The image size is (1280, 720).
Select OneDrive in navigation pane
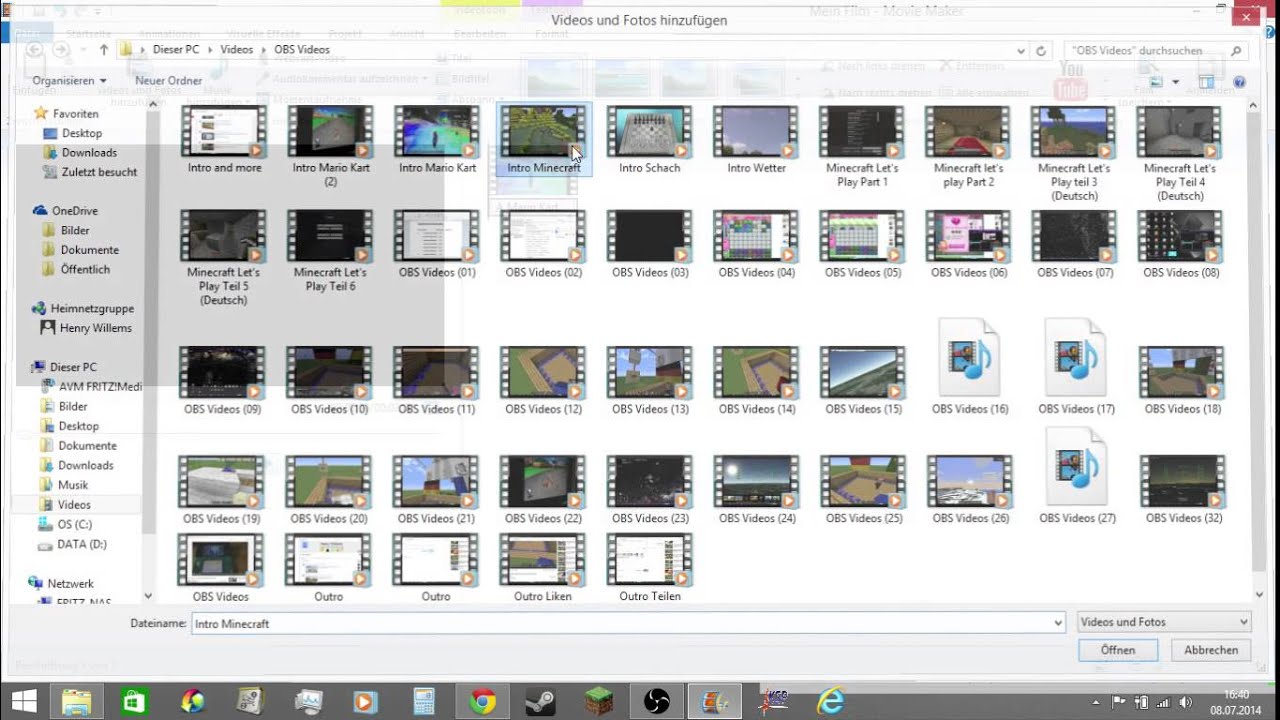74,211
